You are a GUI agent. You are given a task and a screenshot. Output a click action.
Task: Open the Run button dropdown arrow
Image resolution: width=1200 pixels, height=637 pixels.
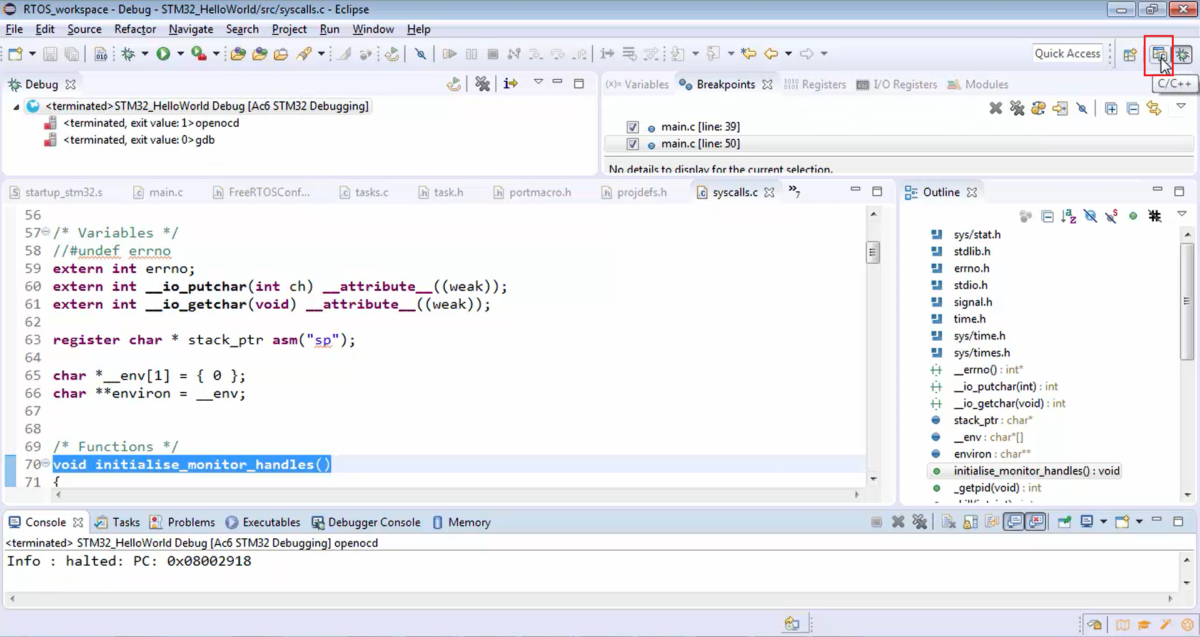tap(179, 54)
